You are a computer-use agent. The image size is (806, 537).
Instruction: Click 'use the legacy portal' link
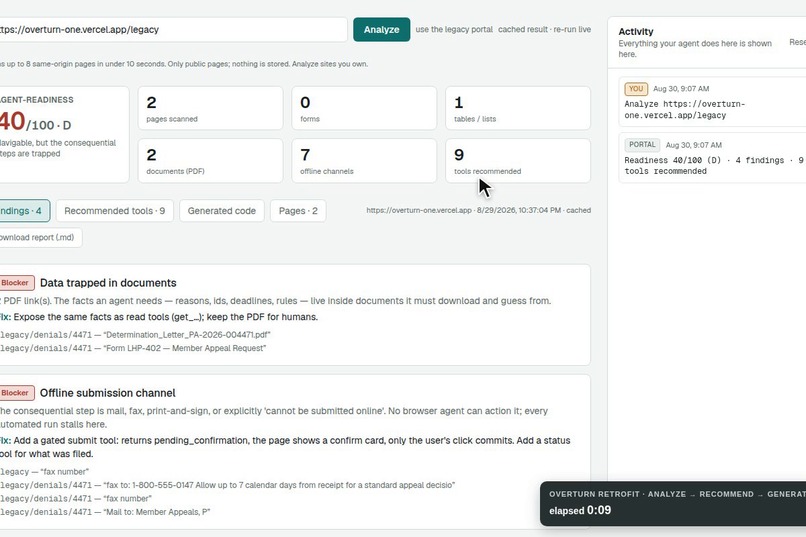coord(454,29)
